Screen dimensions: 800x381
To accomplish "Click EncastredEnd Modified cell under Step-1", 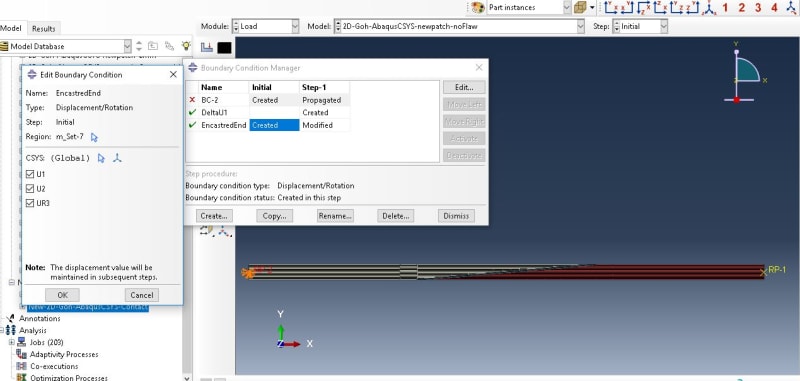I will [x=324, y=125].
